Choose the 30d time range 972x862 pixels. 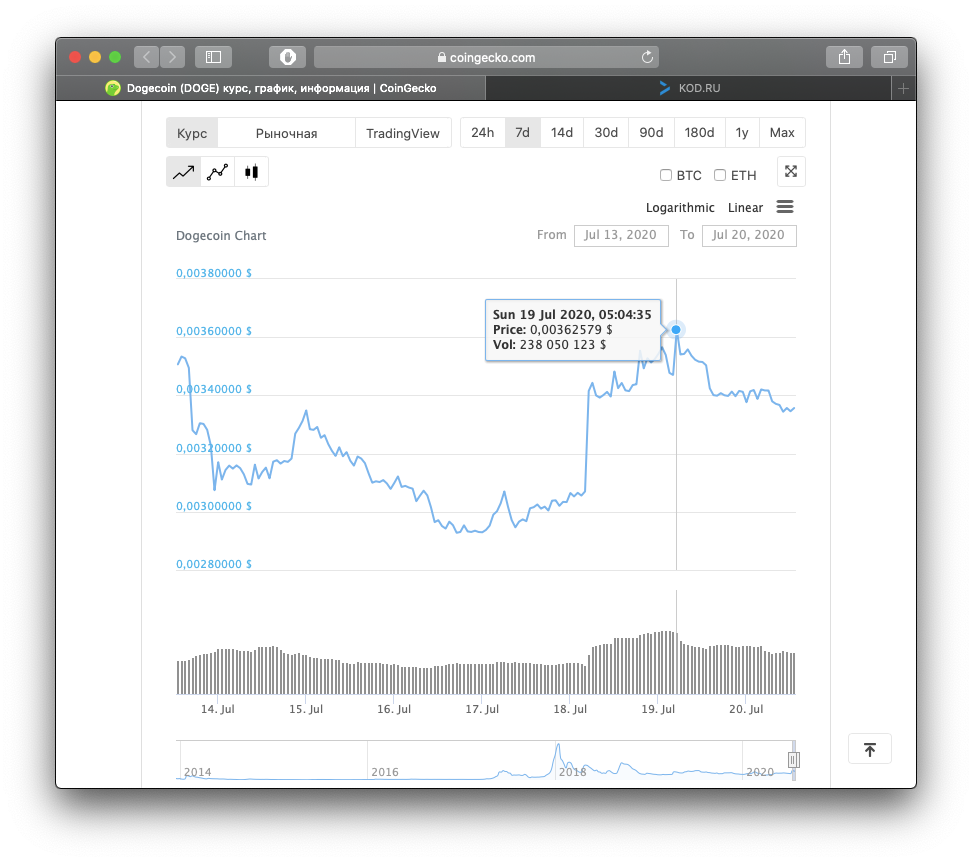tap(606, 133)
